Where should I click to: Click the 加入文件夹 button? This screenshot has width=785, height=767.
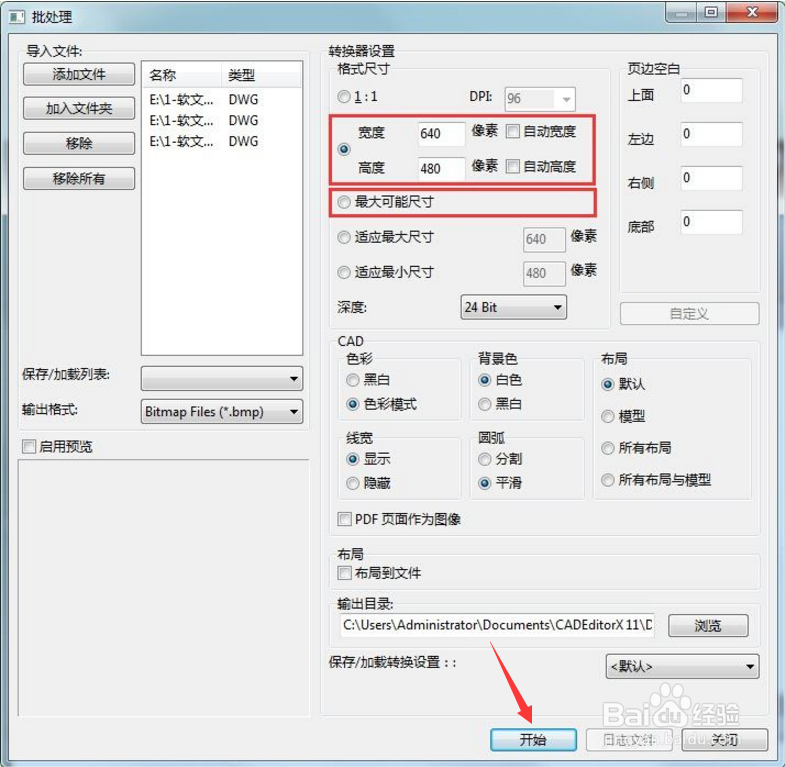[x=79, y=108]
